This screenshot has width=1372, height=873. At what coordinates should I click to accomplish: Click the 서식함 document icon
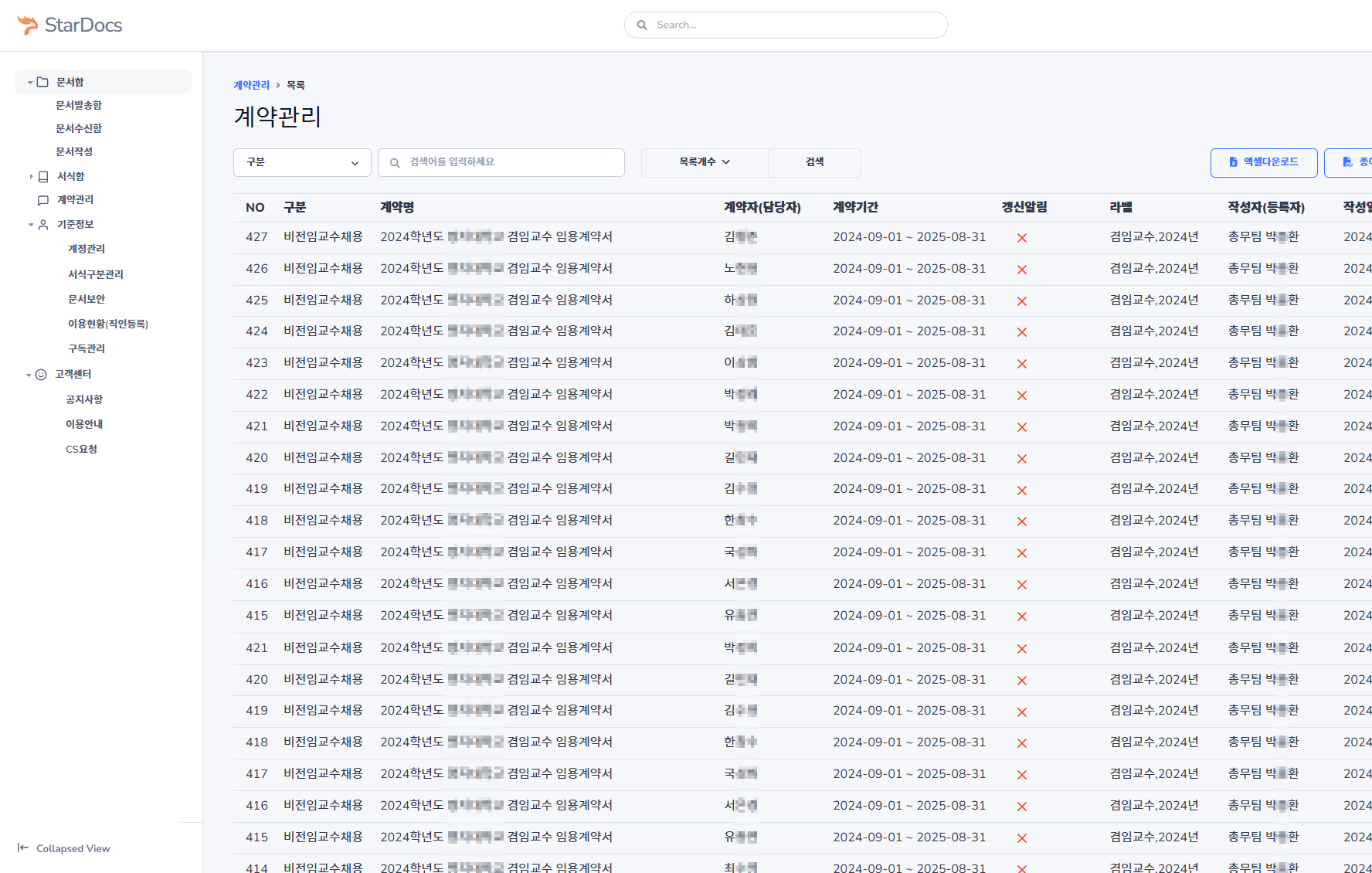[x=43, y=176]
